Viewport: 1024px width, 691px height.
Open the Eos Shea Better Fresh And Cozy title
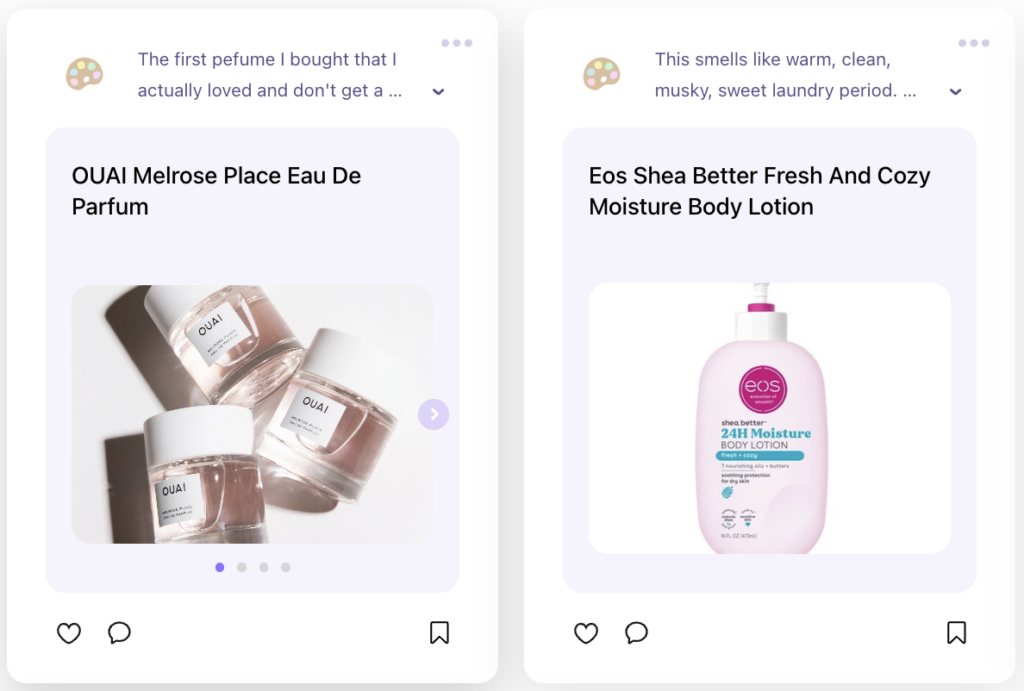[x=760, y=191]
